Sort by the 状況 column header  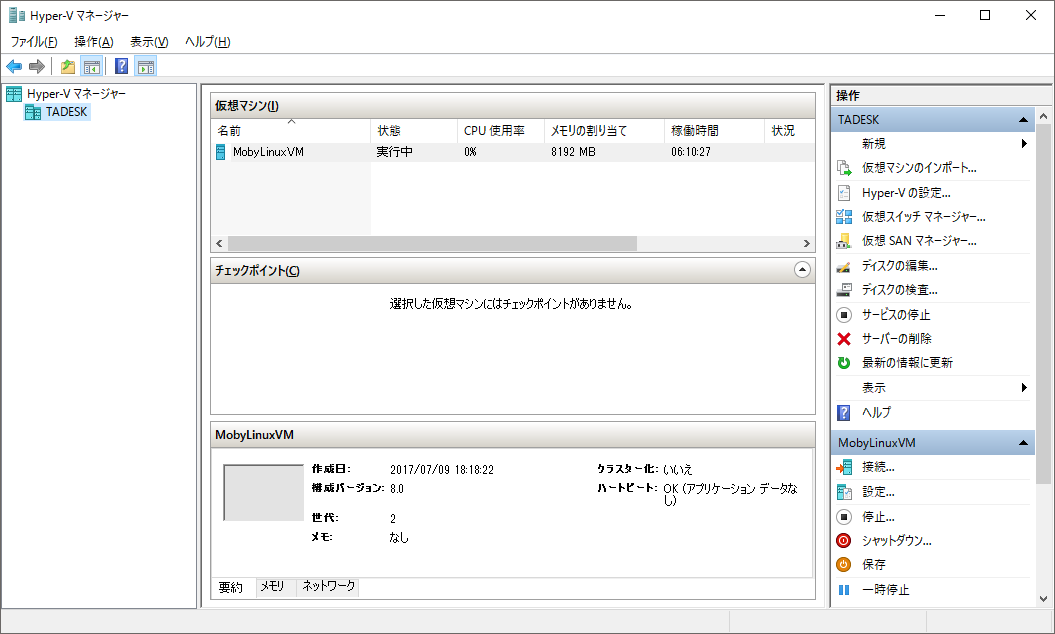[789, 131]
